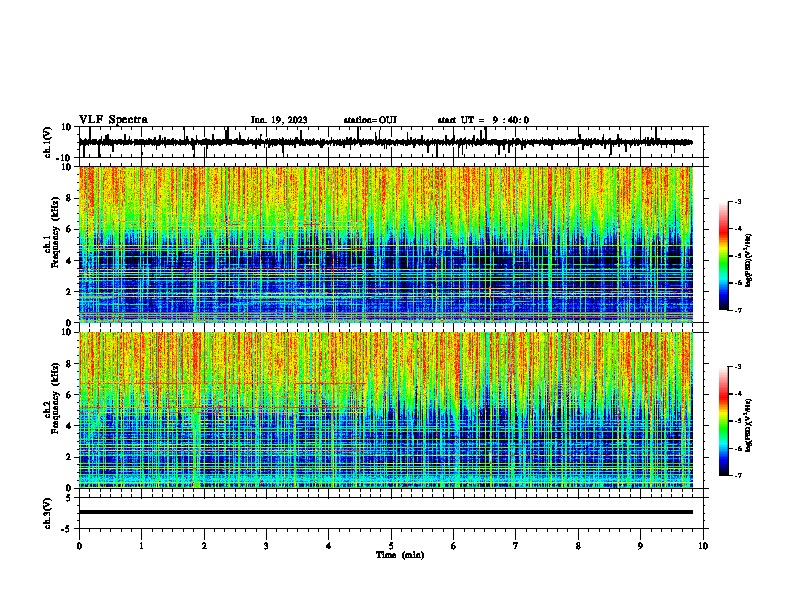
Task: Select the date label "Jan. 19, 2023"
Action: pos(279,120)
